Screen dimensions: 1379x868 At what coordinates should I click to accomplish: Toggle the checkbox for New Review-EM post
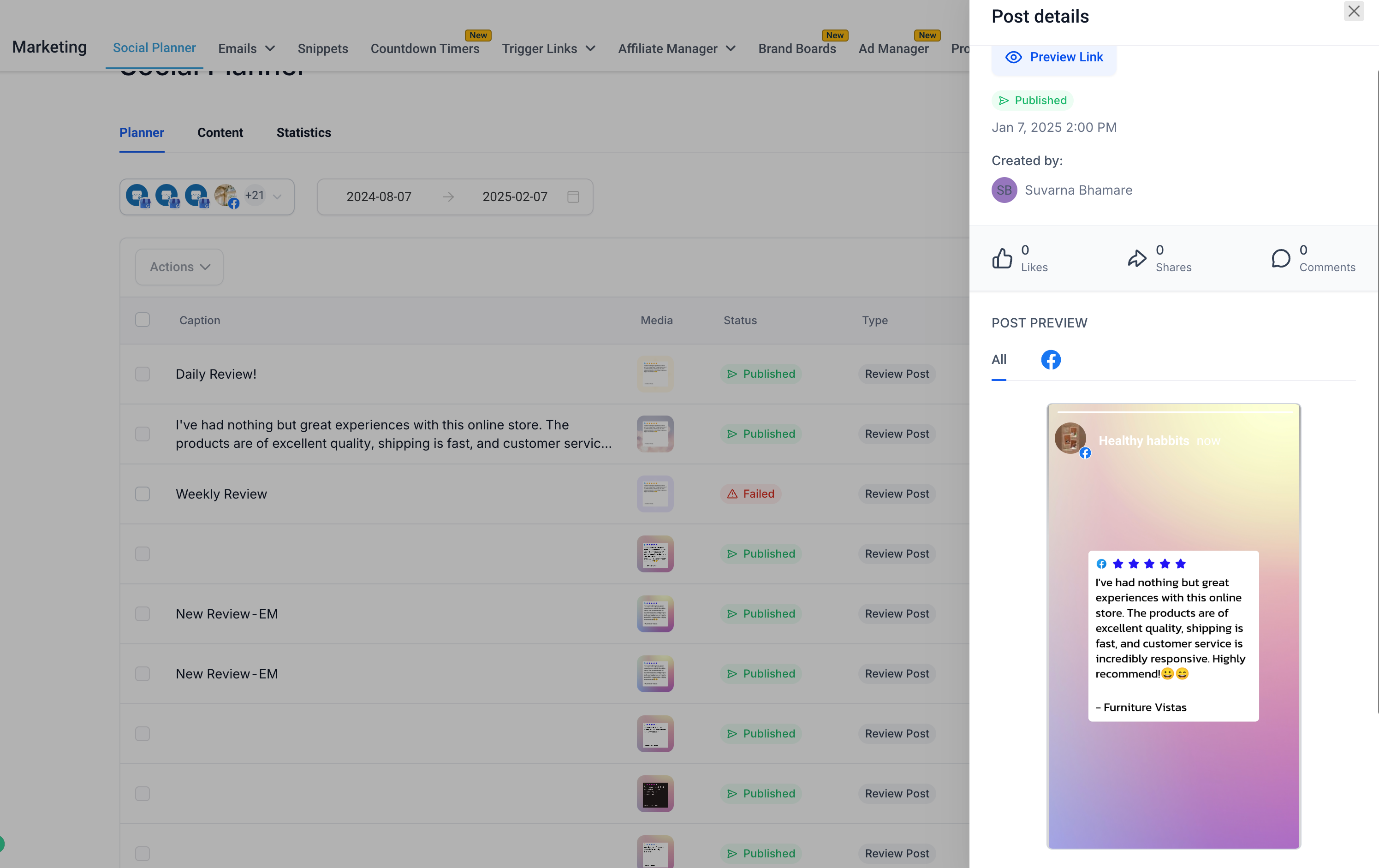click(x=143, y=614)
